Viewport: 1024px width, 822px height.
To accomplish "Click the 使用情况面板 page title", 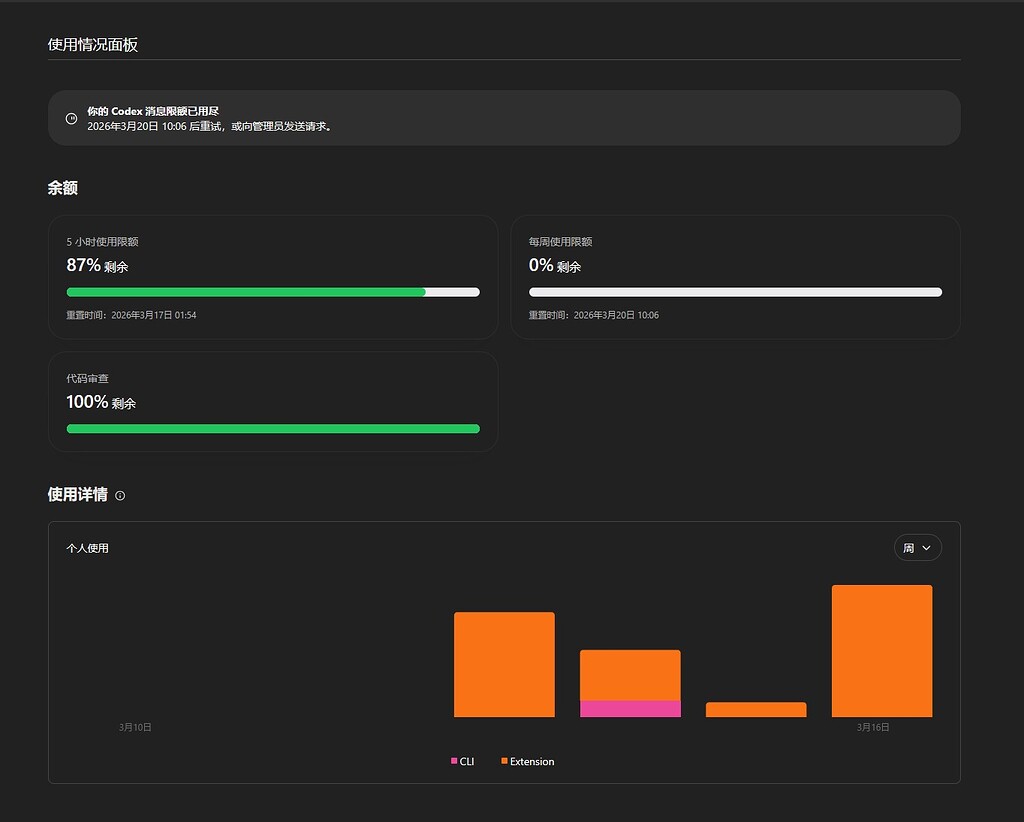I will (93, 44).
